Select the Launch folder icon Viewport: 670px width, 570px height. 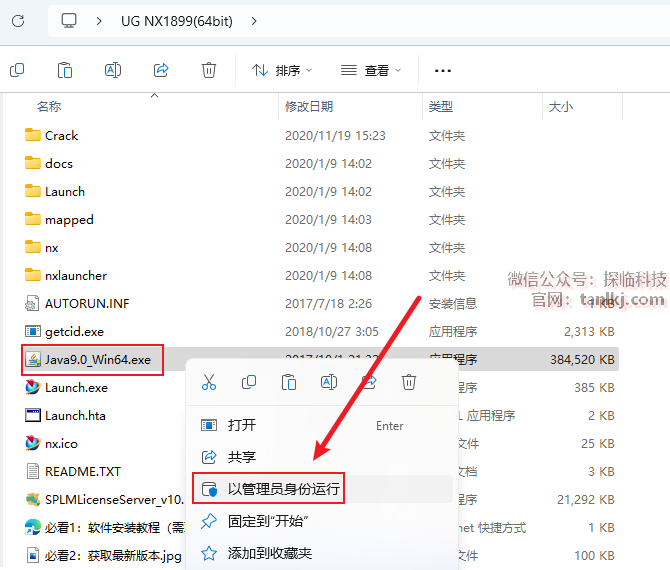pos(33,191)
